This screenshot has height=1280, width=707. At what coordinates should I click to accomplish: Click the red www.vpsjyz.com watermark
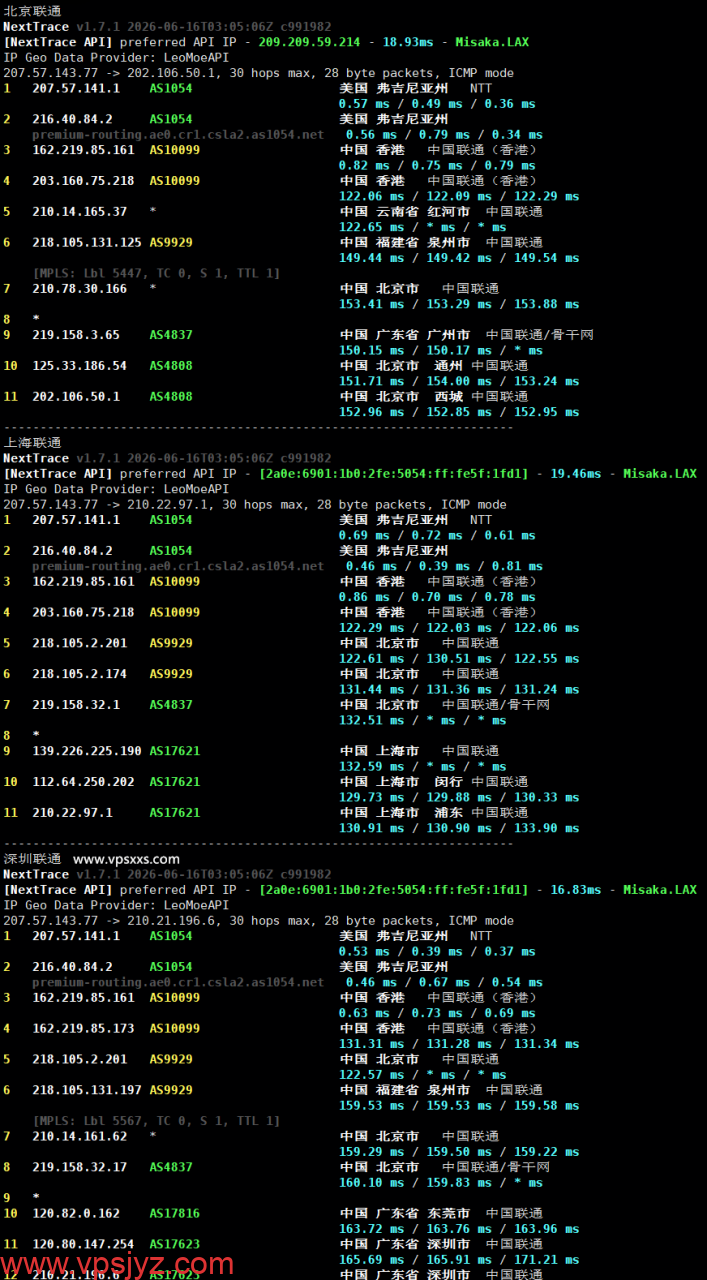(119, 1265)
